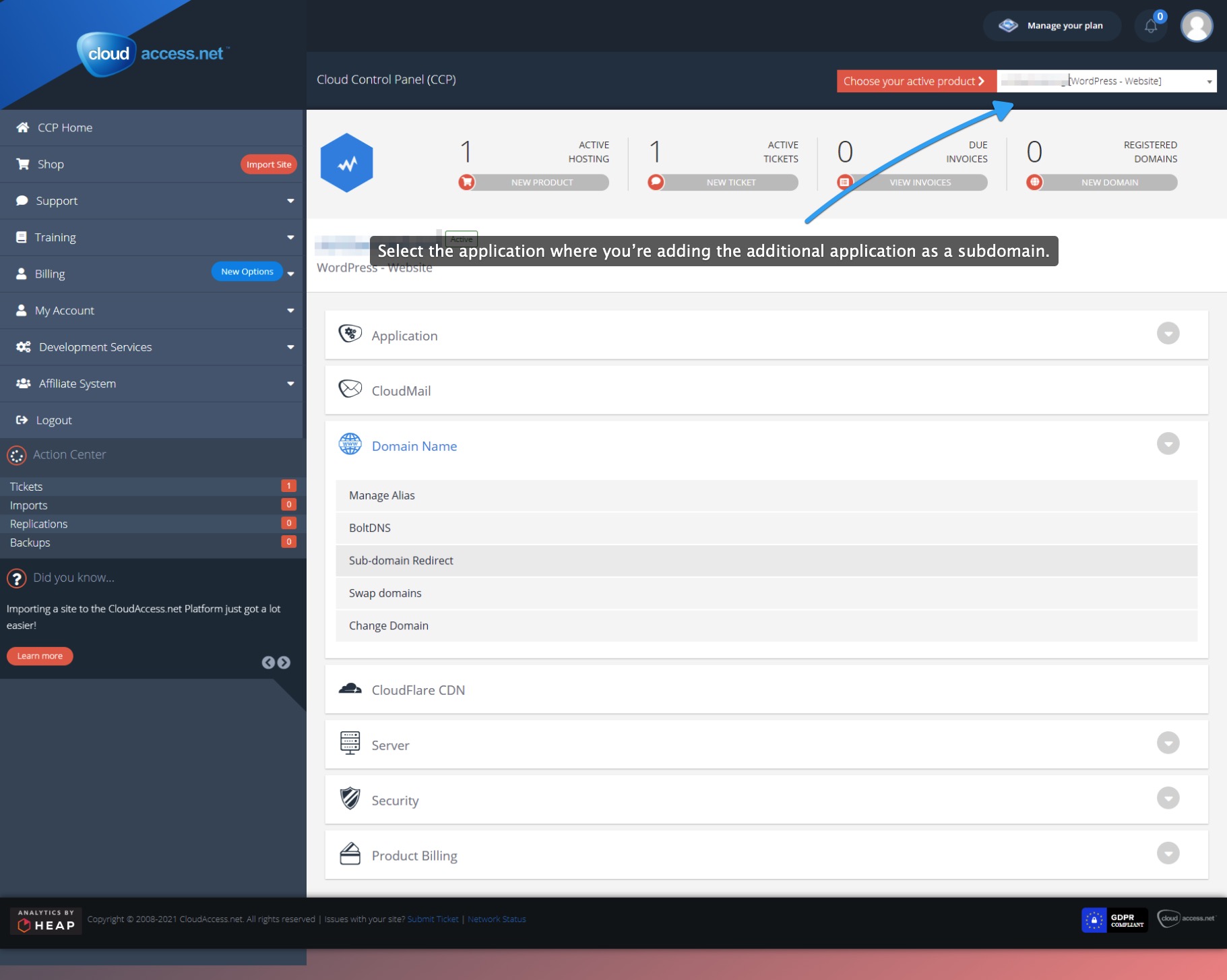Open the active product dropdown

point(1107,81)
